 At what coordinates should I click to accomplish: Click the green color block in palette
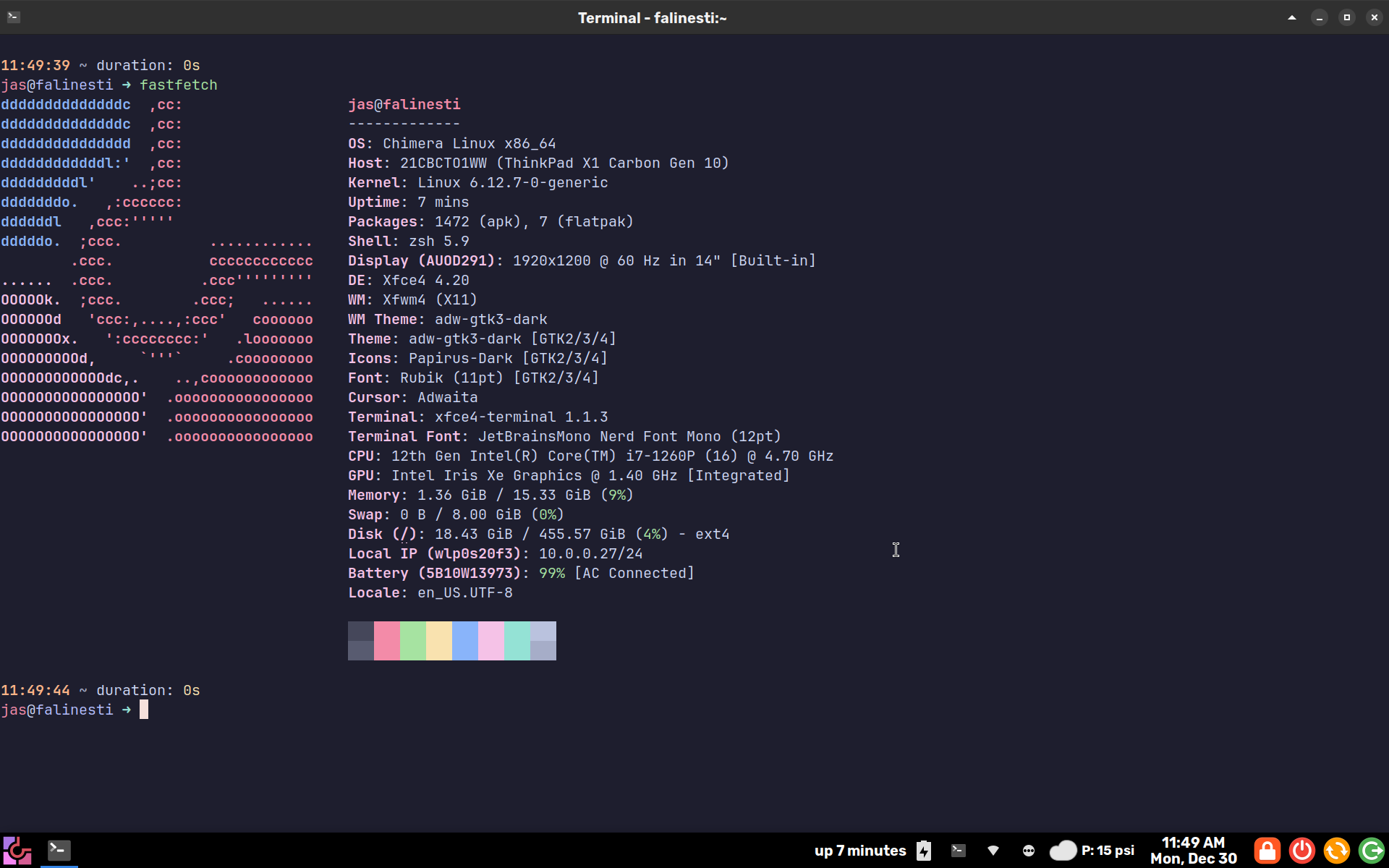point(413,641)
